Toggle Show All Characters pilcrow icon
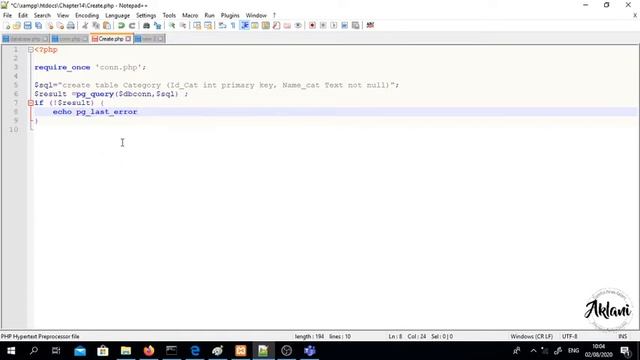The height and width of the screenshot is (360, 640). tap(233, 26)
